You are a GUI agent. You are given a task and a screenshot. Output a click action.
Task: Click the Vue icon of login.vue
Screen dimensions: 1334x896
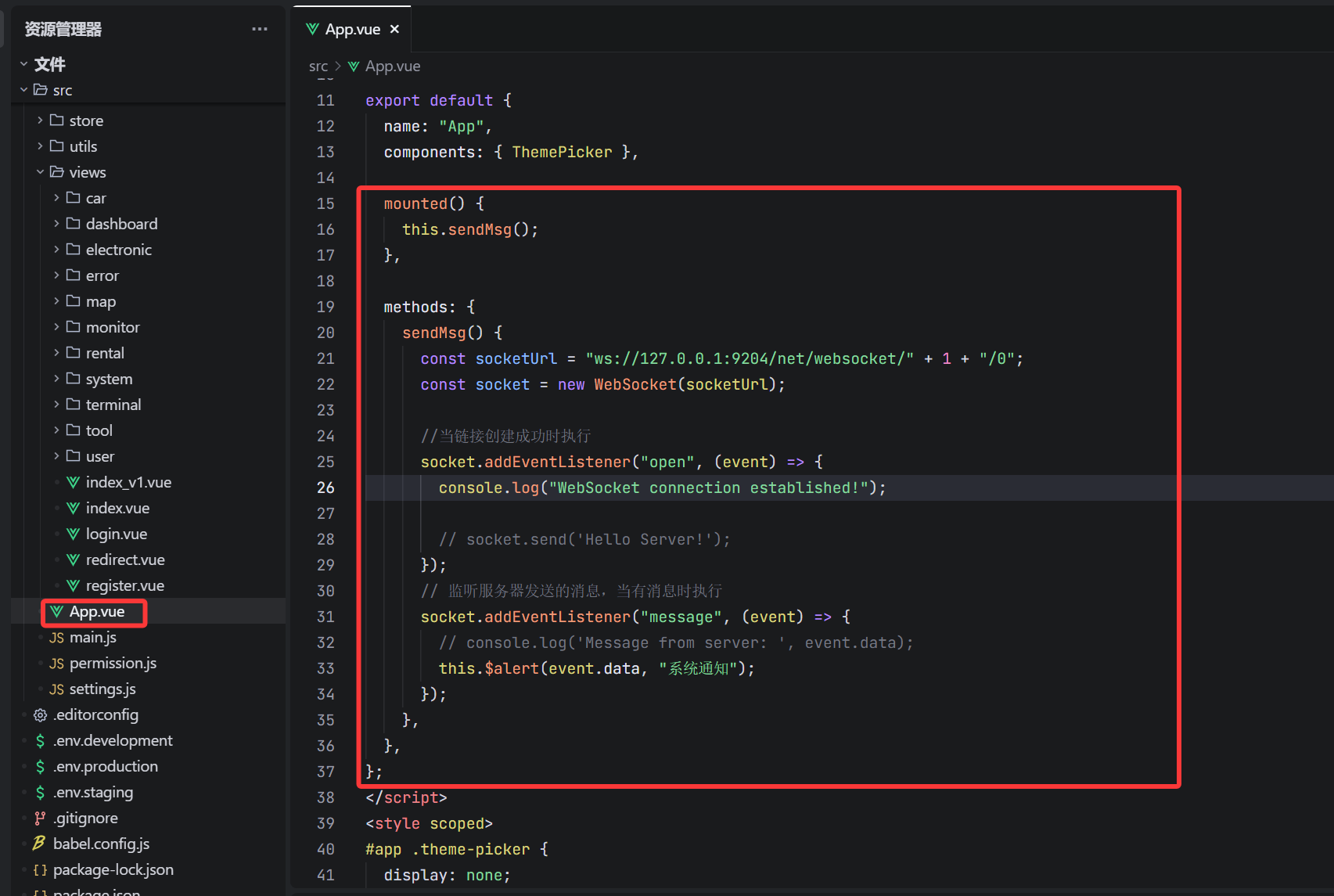tap(73, 534)
